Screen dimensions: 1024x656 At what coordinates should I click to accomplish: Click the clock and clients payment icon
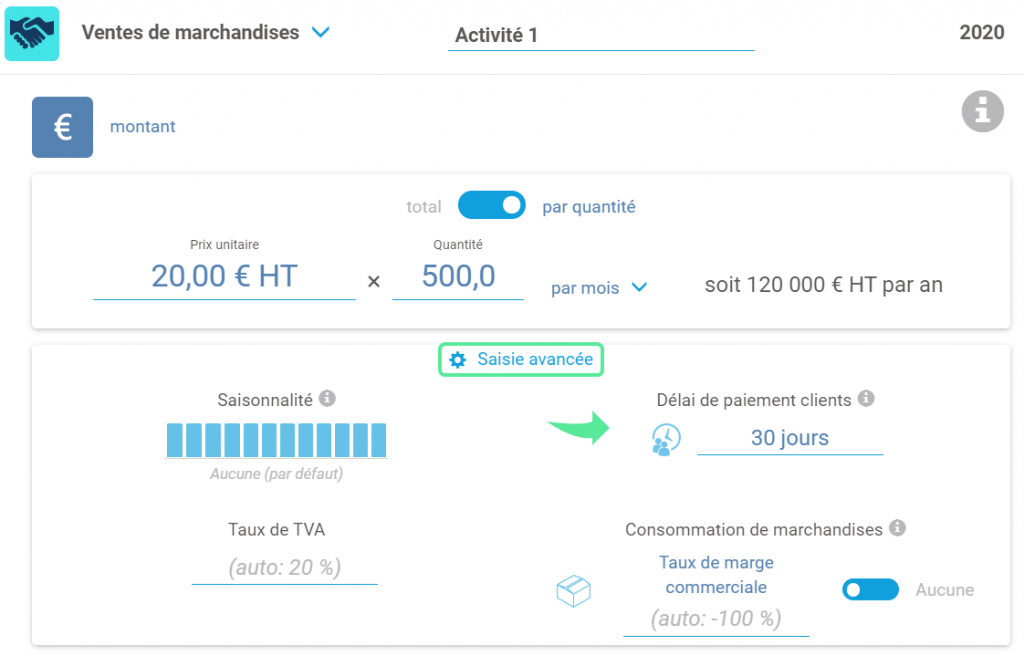pyautogui.click(x=666, y=439)
